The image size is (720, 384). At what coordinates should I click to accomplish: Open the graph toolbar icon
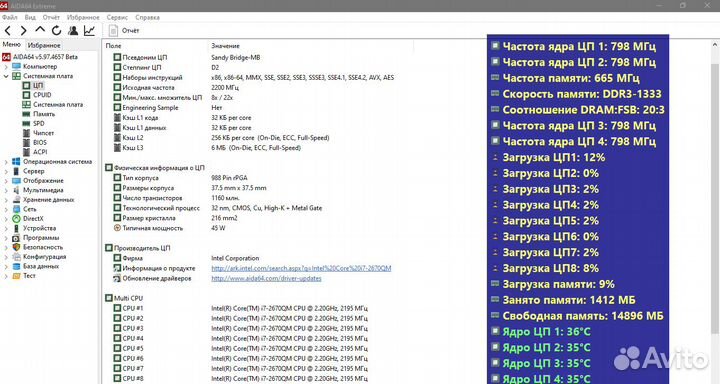tap(89, 31)
